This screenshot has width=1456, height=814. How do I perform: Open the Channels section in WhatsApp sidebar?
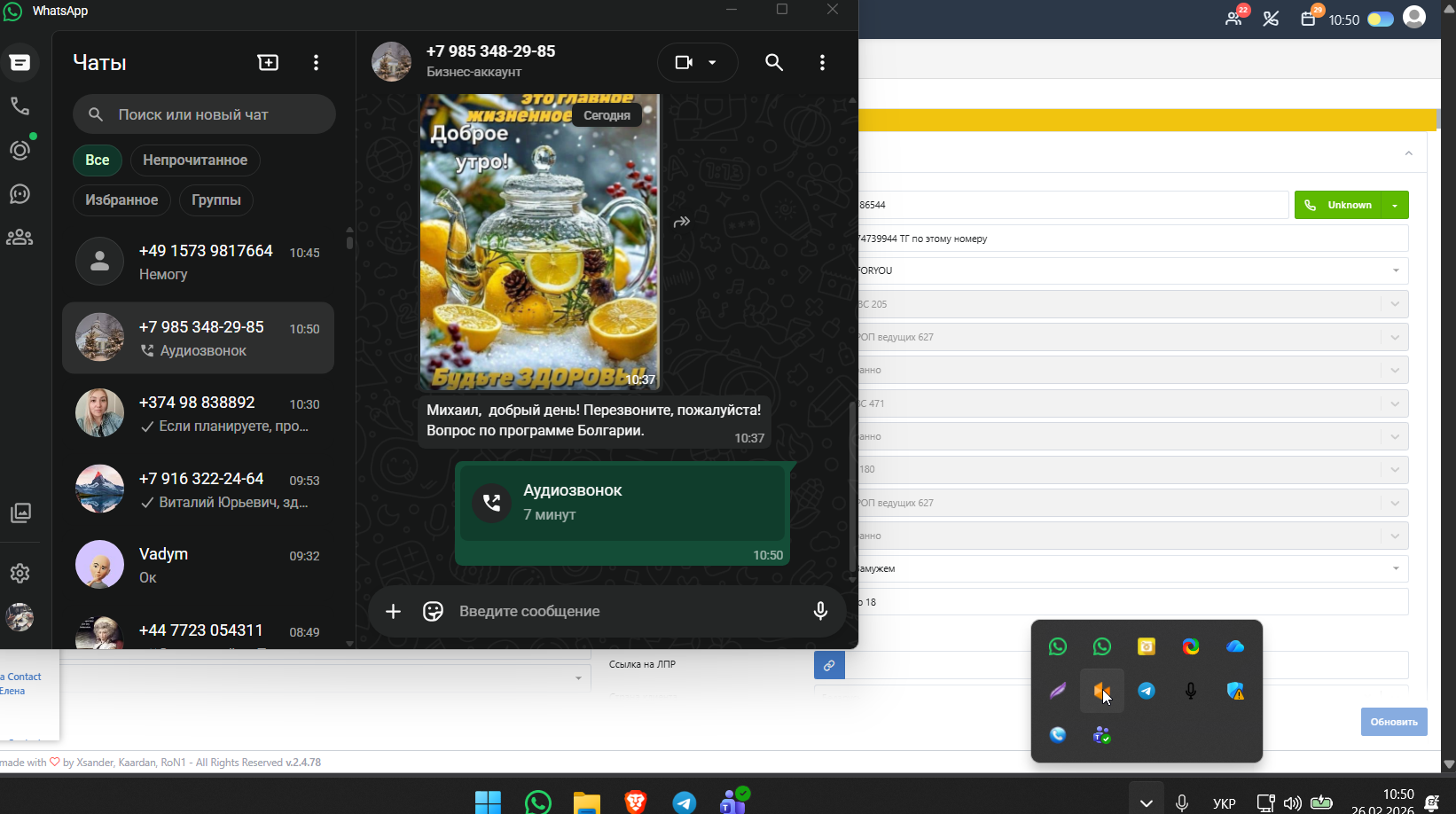click(x=20, y=193)
